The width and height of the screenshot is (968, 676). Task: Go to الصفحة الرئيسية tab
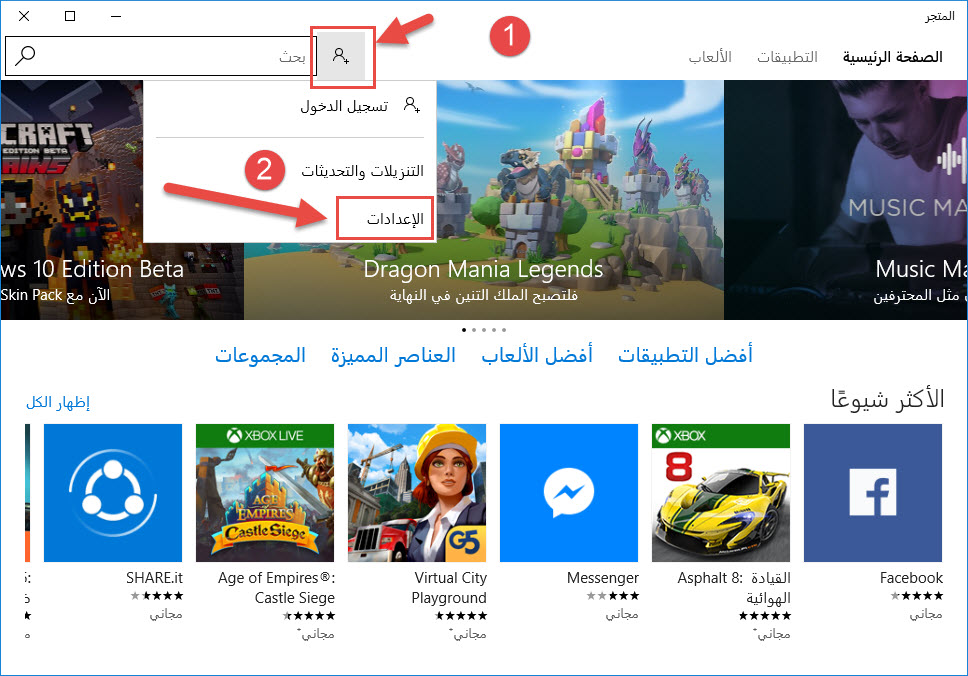pyautogui.click(x=893, y=57)
